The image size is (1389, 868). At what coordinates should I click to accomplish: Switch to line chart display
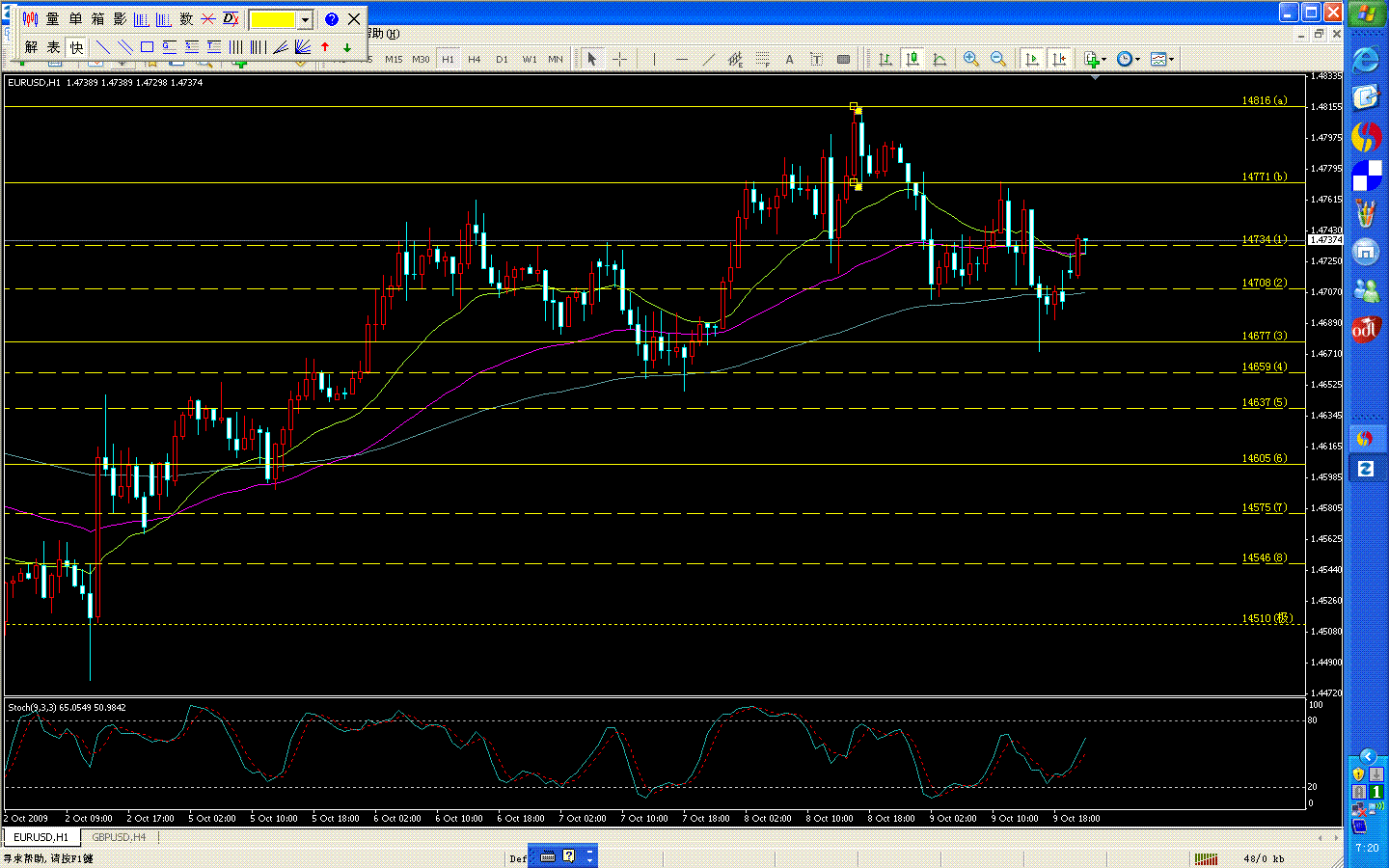pos(940,60)
